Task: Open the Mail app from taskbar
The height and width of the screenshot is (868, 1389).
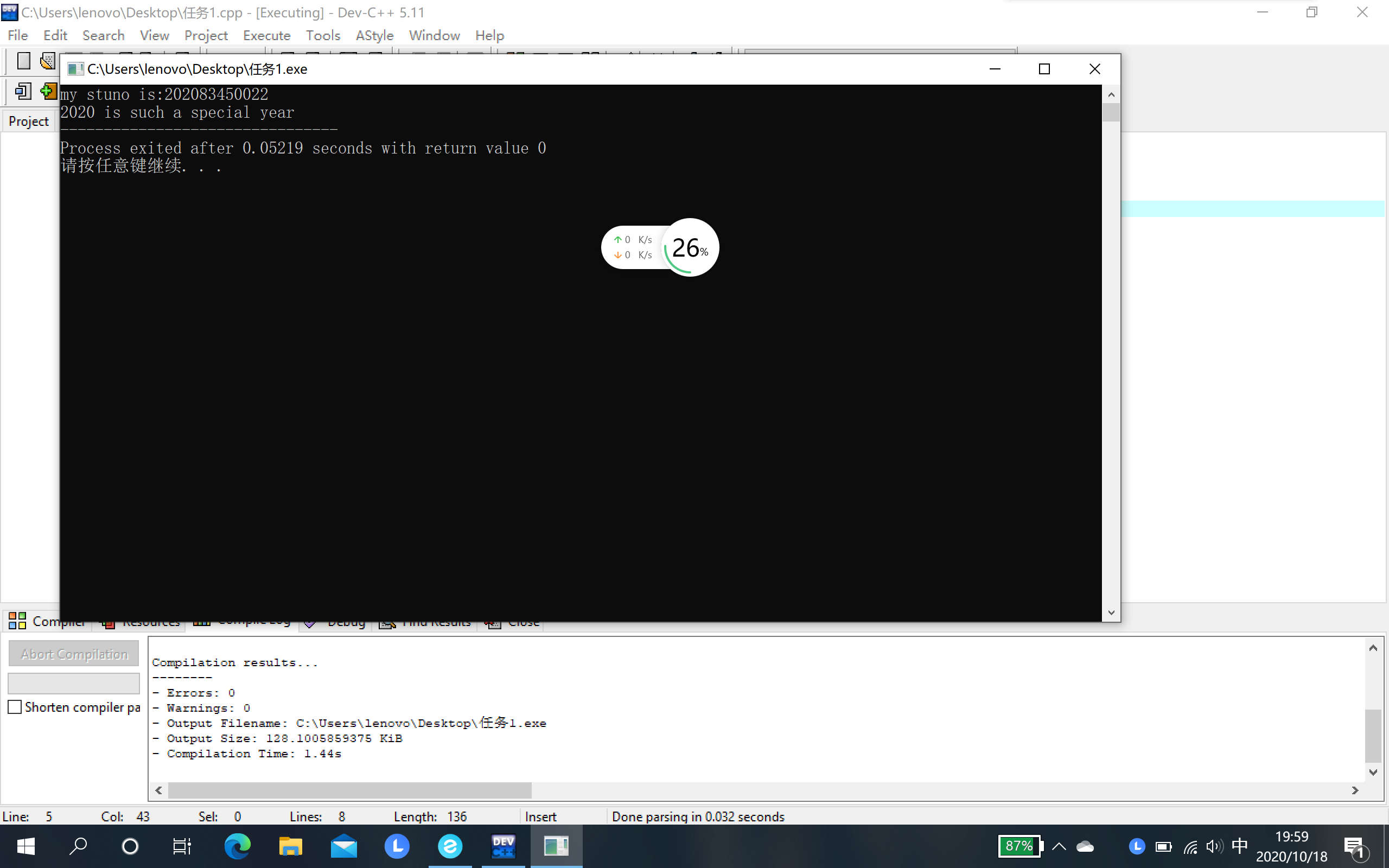Action: [344, 846]
